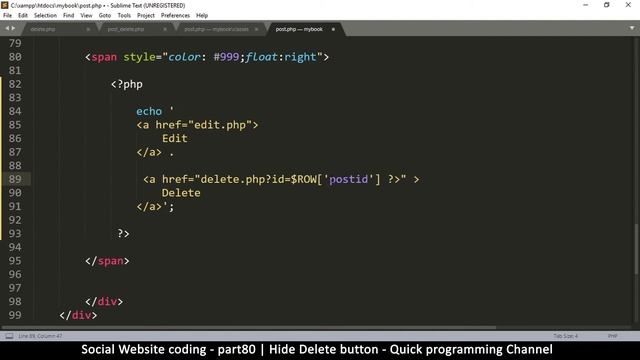The width and height of the screenshot is (640, 360).
Task: Open the Tools menu
Action: [x=124, y=16]
